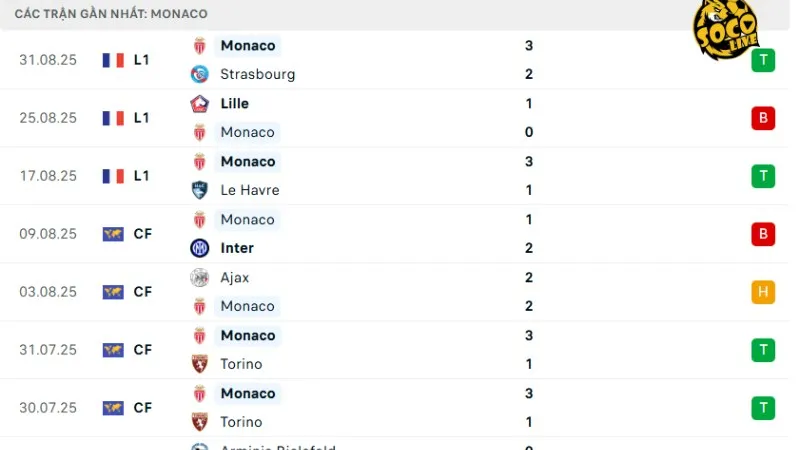
Task: Click orange H result badge for Ajax match
Action: point(763,292)
